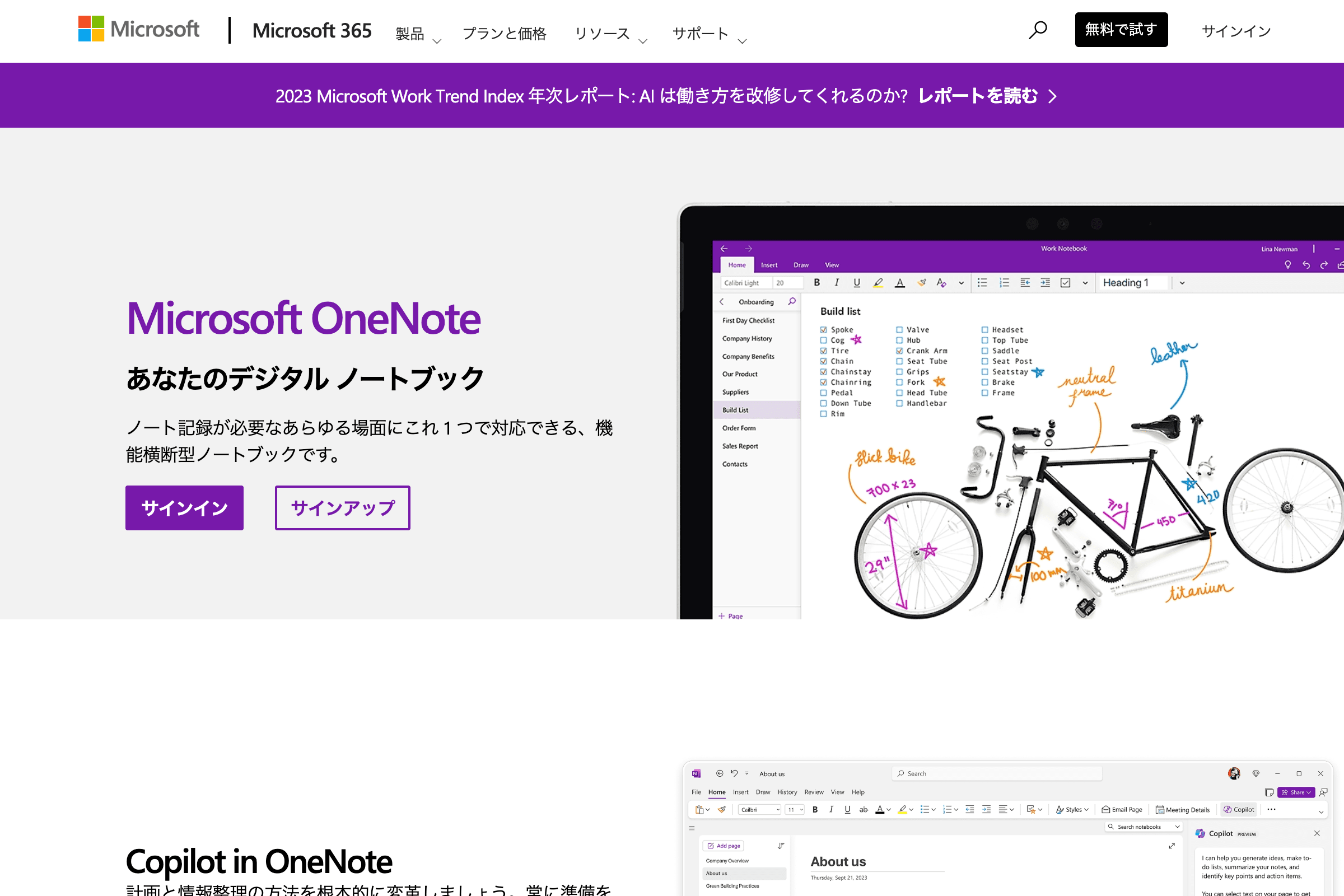Click the bulleted list icon in Work Notebook
1344x896 pixels.
click(982, 282)
